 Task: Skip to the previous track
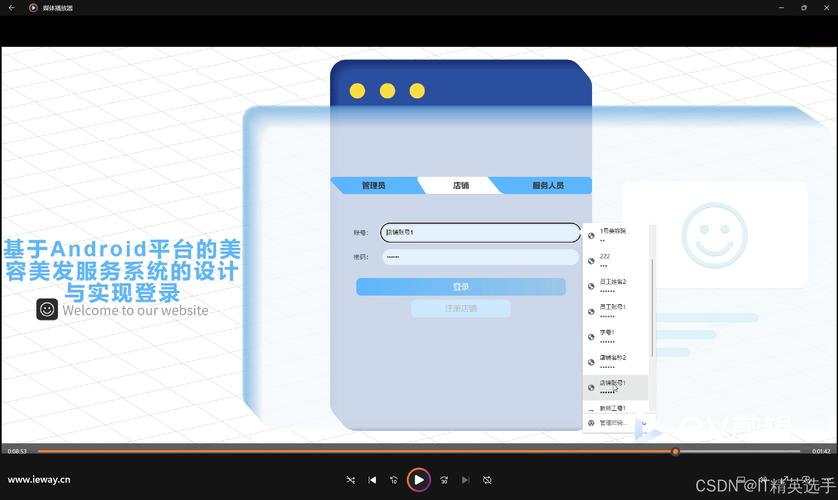[373, 480]
